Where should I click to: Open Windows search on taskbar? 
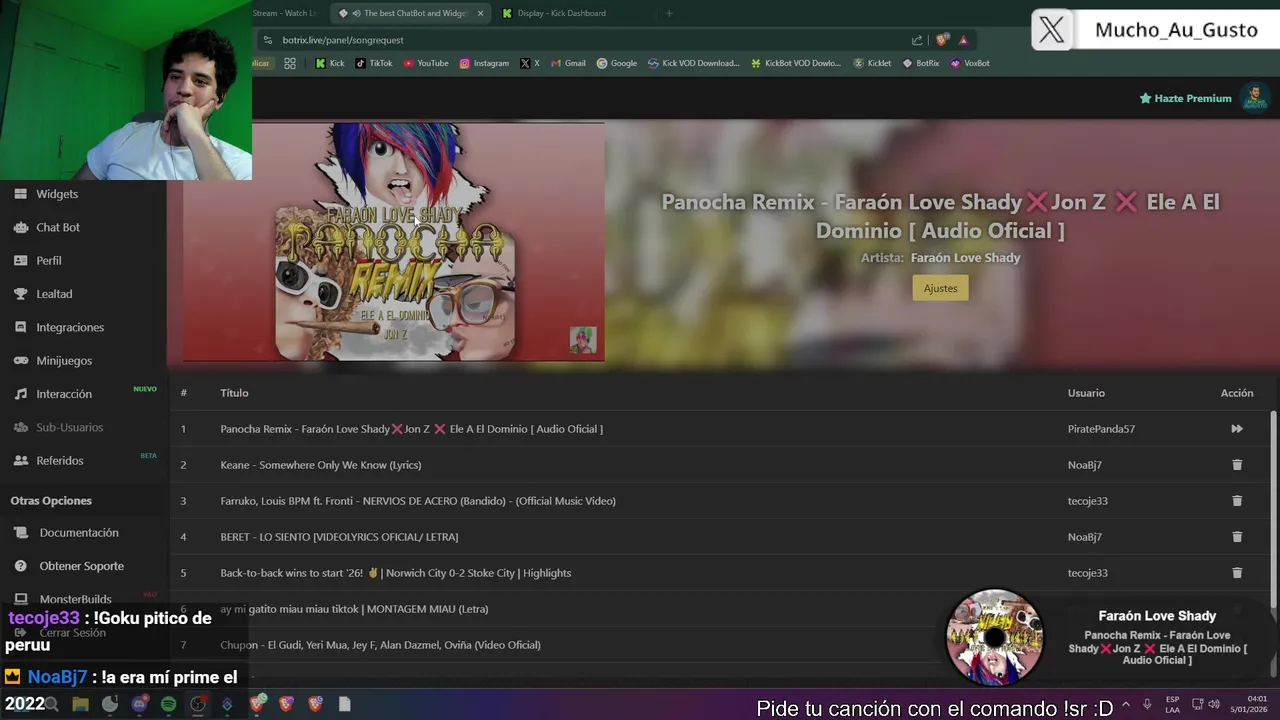point(51,704)
